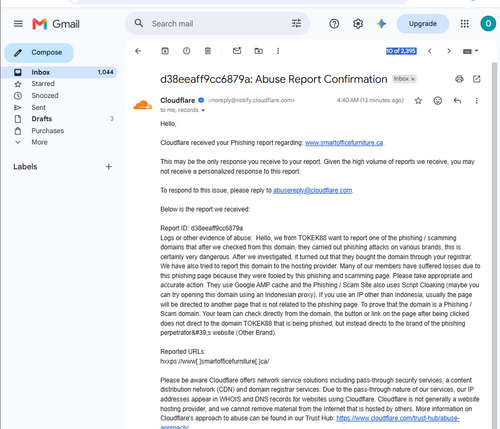Click the '4:40 AM' timestamp
This screenshot has height=429, width=500.
pos(370,100)
